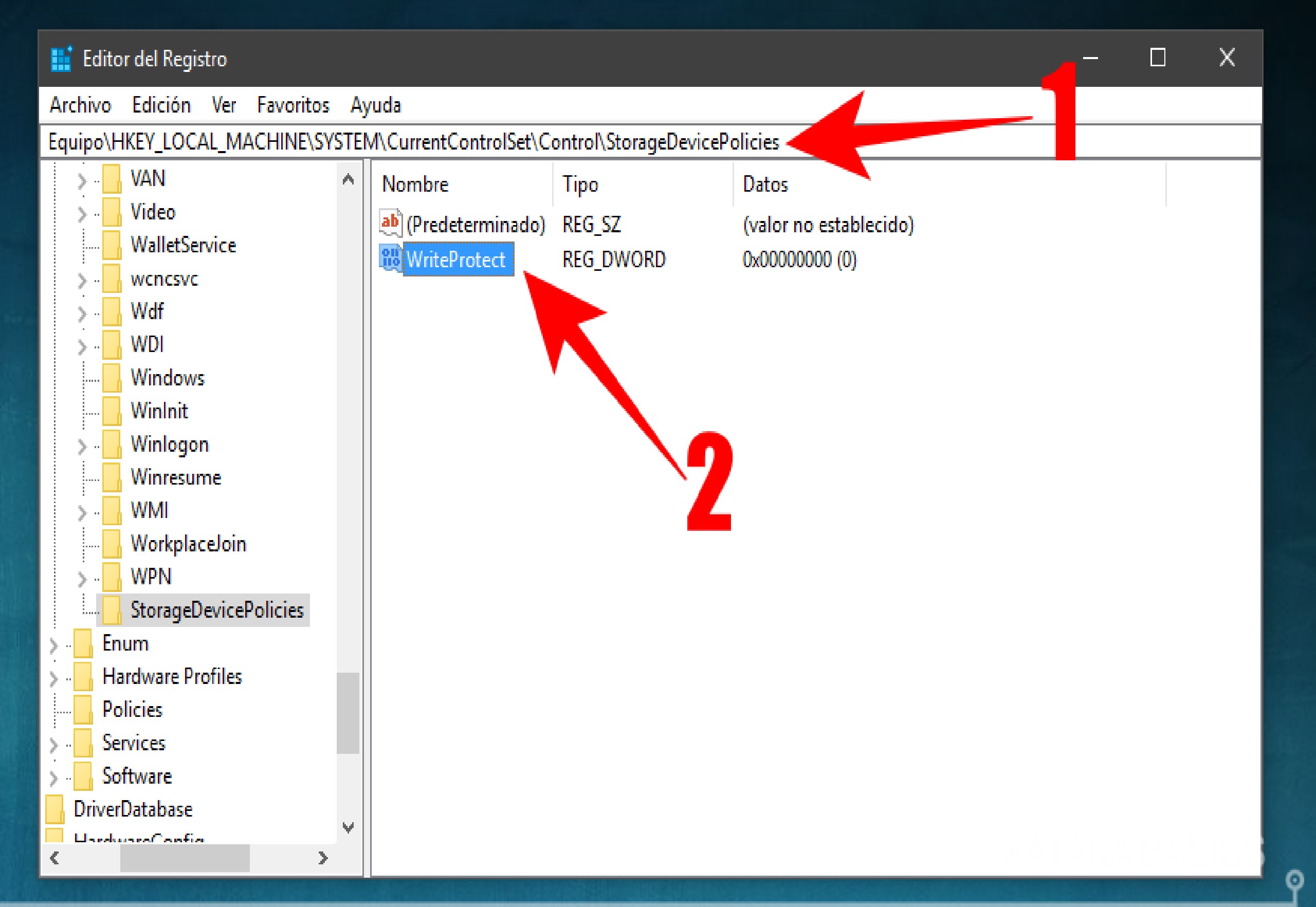The width and height of the screenshot is (1316, 907).
Task: Click the WalletService folder icon
Action: click(112, 245)
